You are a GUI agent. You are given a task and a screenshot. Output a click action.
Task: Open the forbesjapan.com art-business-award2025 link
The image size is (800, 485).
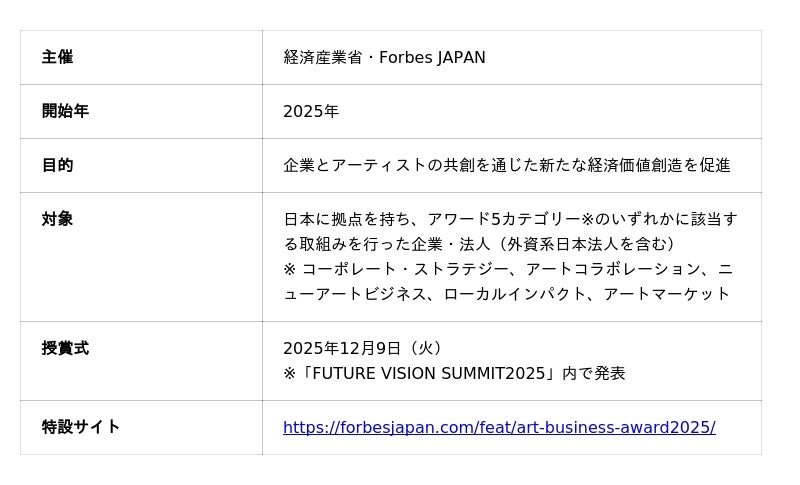pos(499,428)
